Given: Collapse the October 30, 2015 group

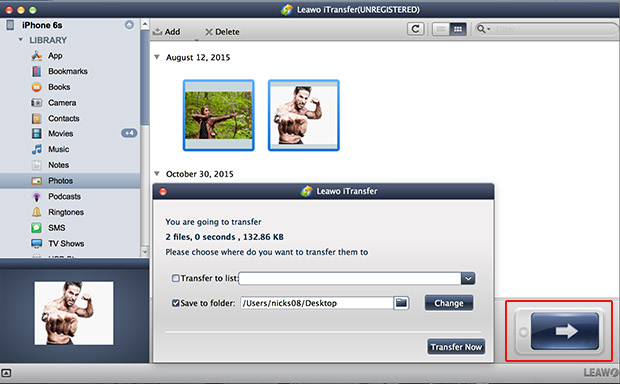Looking at the screenshot, I should [x=157, y=174].
